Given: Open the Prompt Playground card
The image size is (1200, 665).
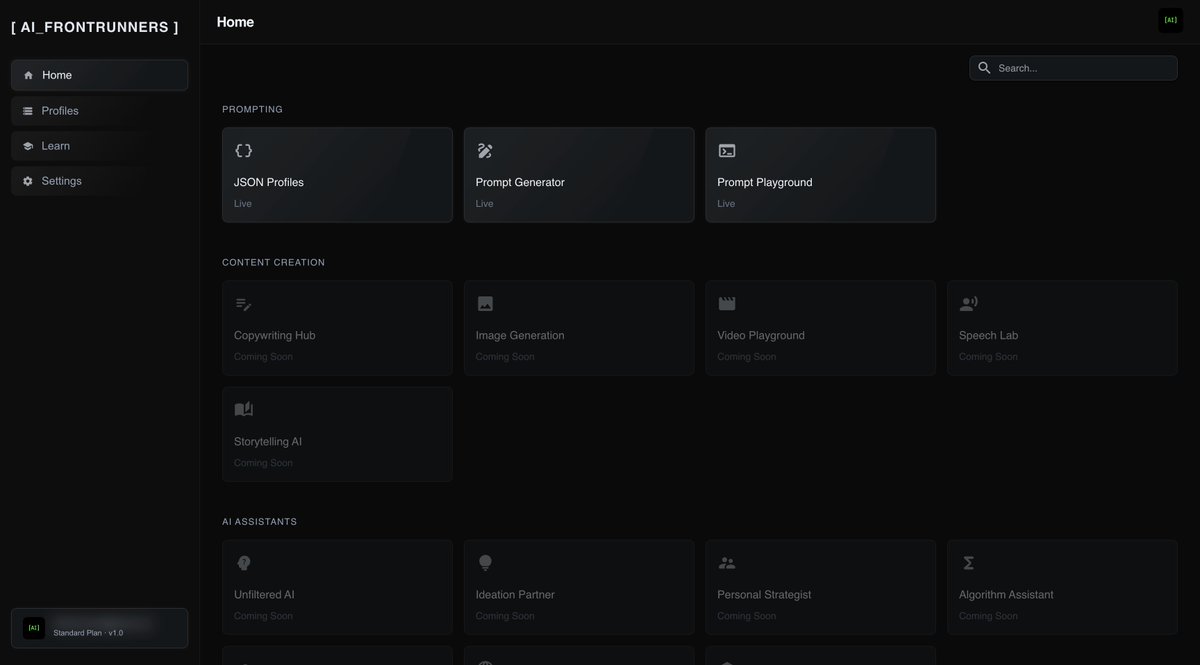Looking at the screenshot, I should [x=821, y=175].
